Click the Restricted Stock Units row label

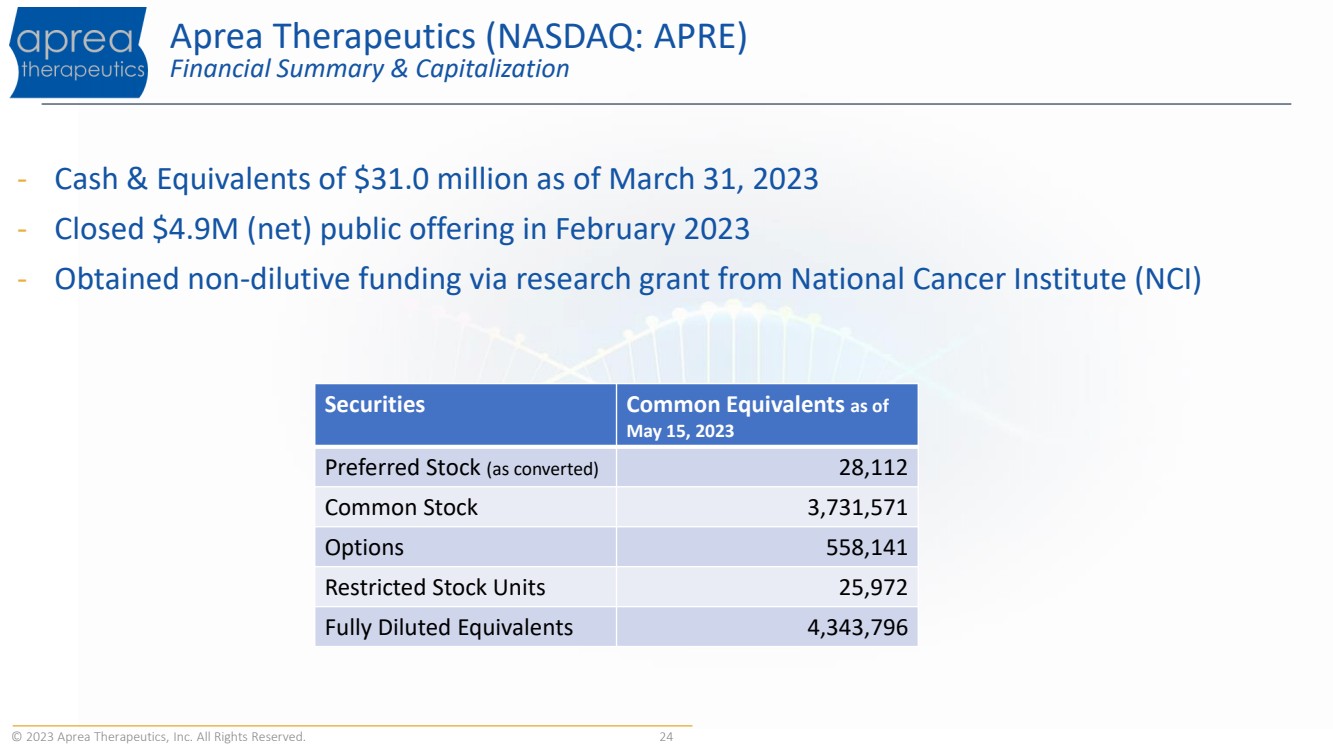pyautogui.click(x=435, y=588)
